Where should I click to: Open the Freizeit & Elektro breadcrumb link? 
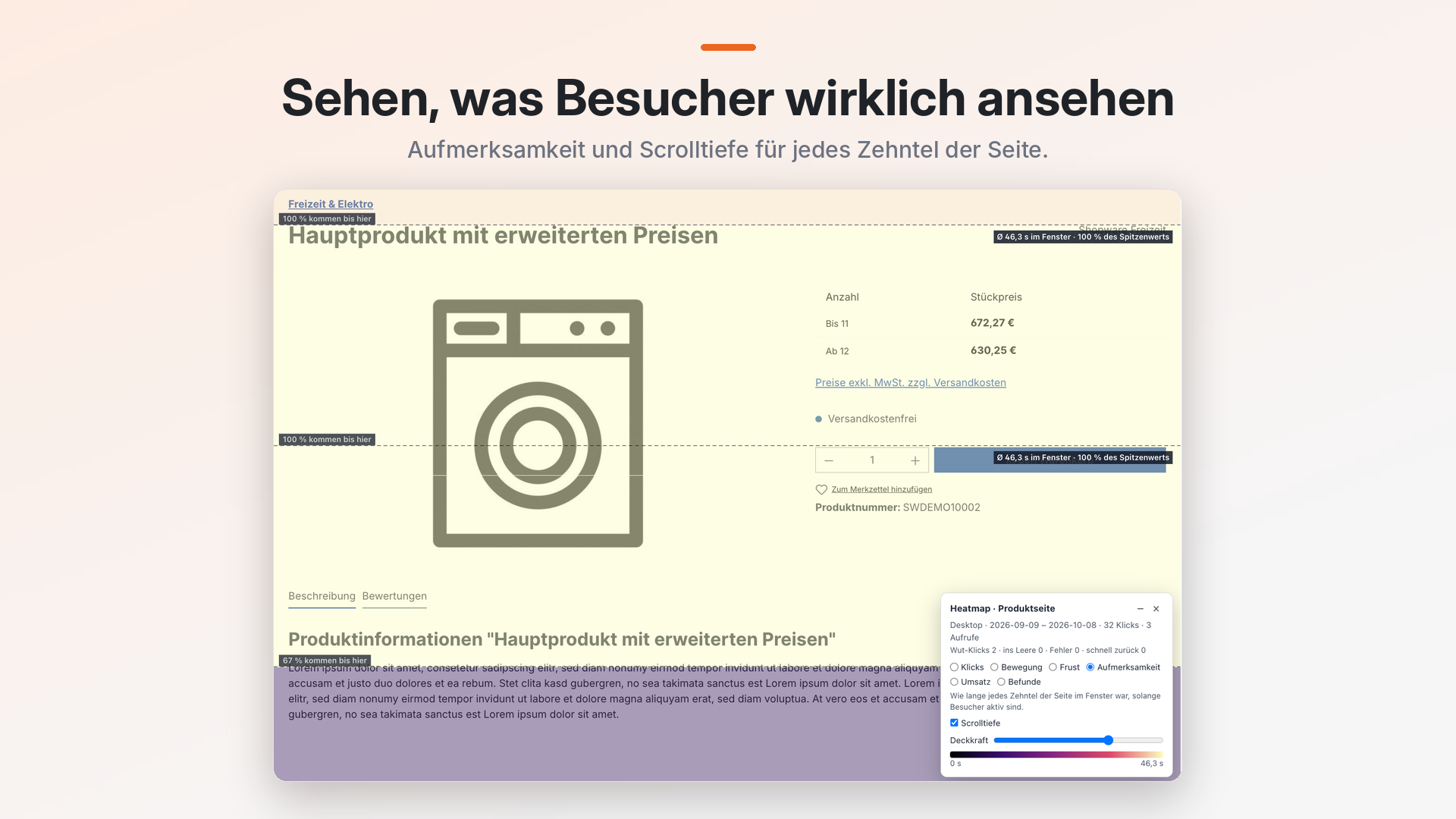coord(331,204)
